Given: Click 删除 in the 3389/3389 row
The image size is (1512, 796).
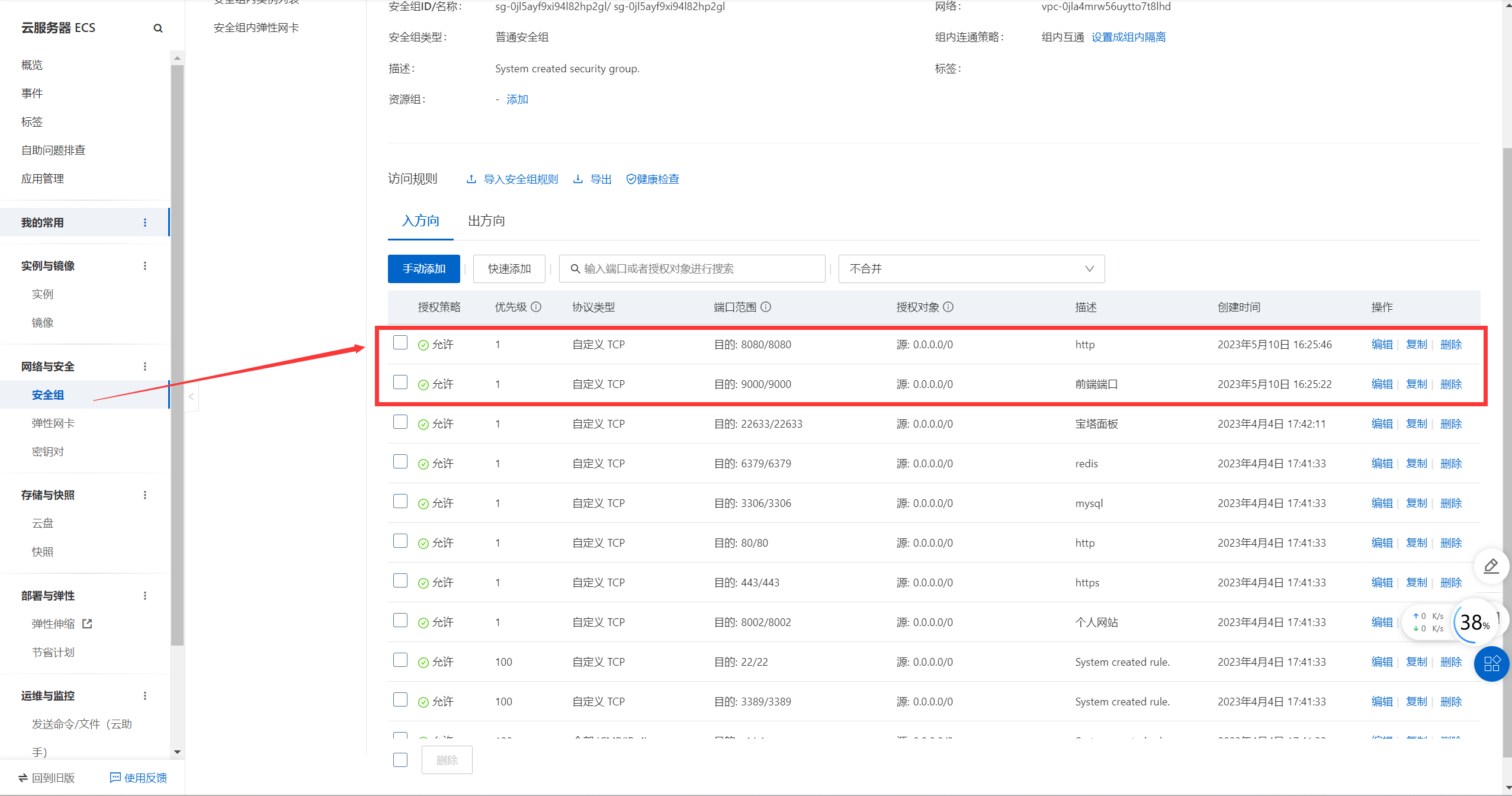Looking at the screenshot, I should 1451,702.
